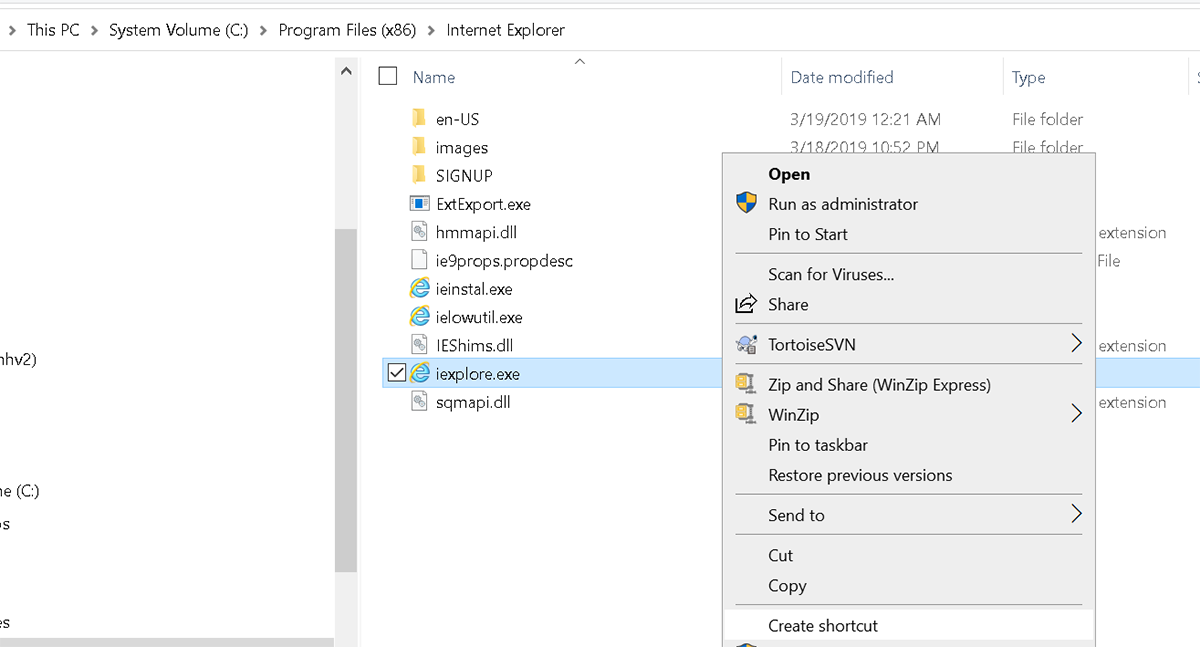
Task: Choose Cut from the context menu
Action: [781, 556]
